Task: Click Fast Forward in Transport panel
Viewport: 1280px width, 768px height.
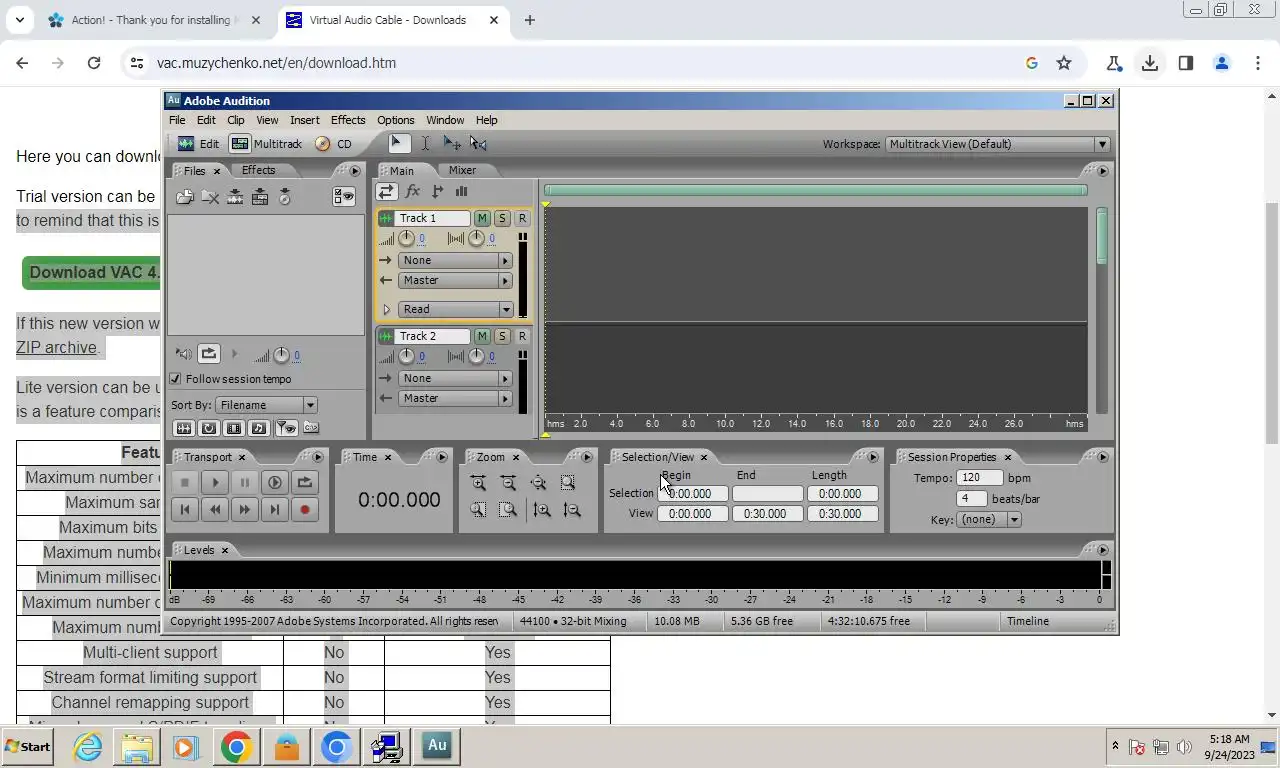Action: pos(245,509)
